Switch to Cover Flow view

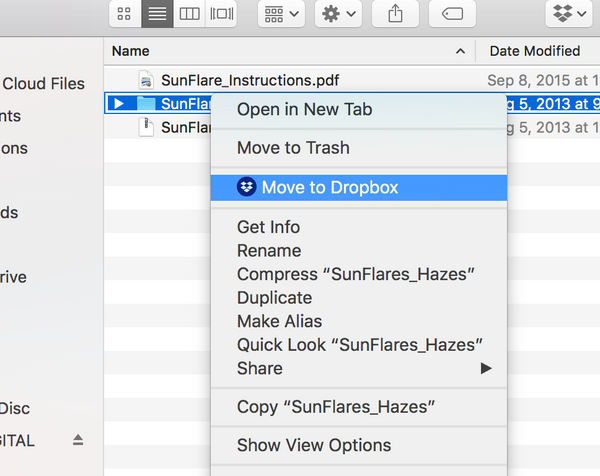click(221, 14)
